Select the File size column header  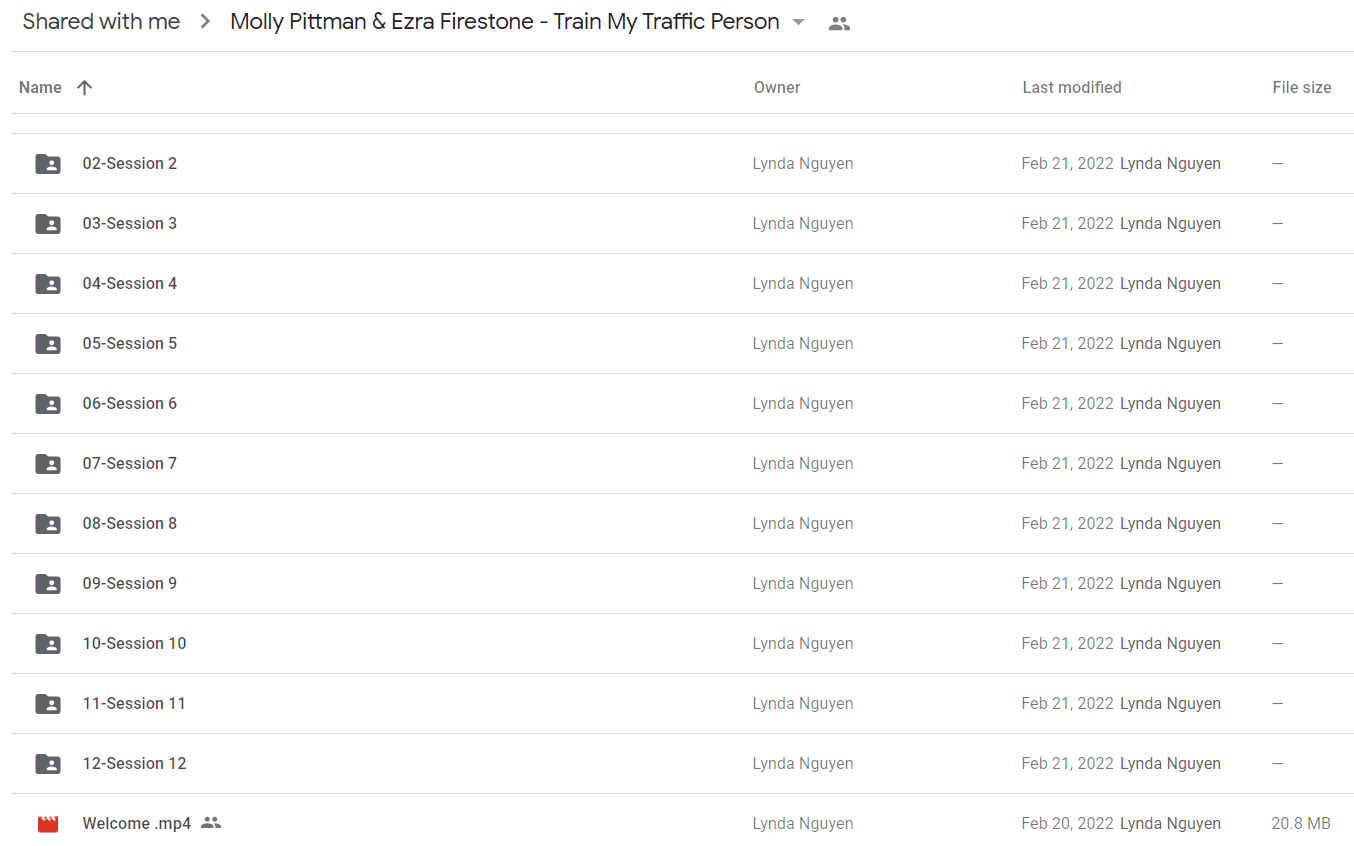click(x=1302, y=87)
